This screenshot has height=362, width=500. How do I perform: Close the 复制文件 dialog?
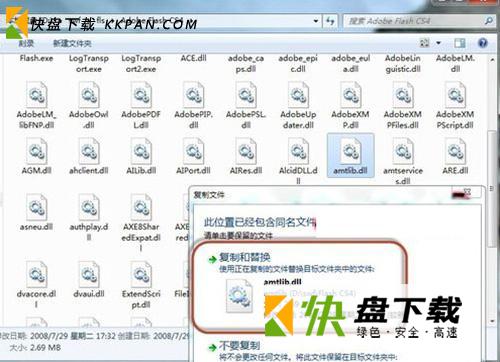pyautogui.click(x=467, y=193)
